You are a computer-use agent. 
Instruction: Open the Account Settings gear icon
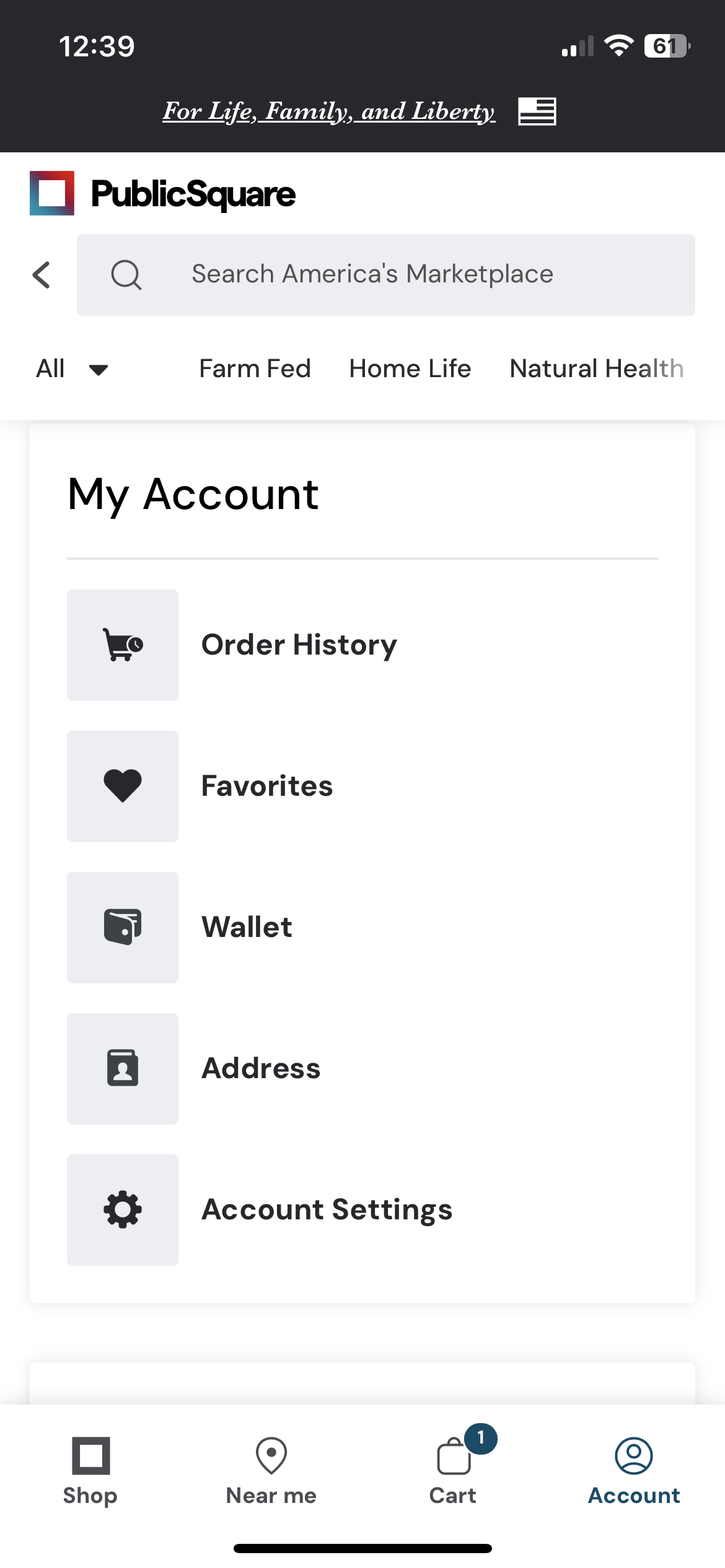(123, 1209)
